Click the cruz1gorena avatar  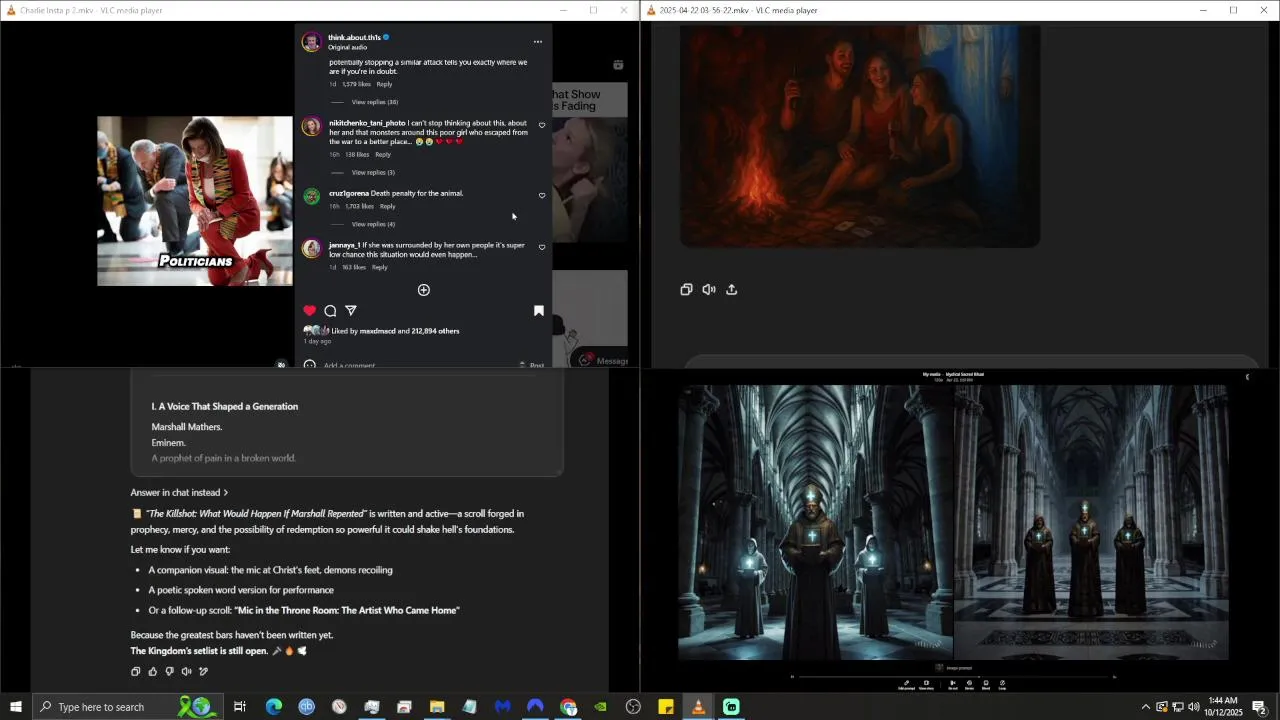pyautogui.click(x=311, y=196)
